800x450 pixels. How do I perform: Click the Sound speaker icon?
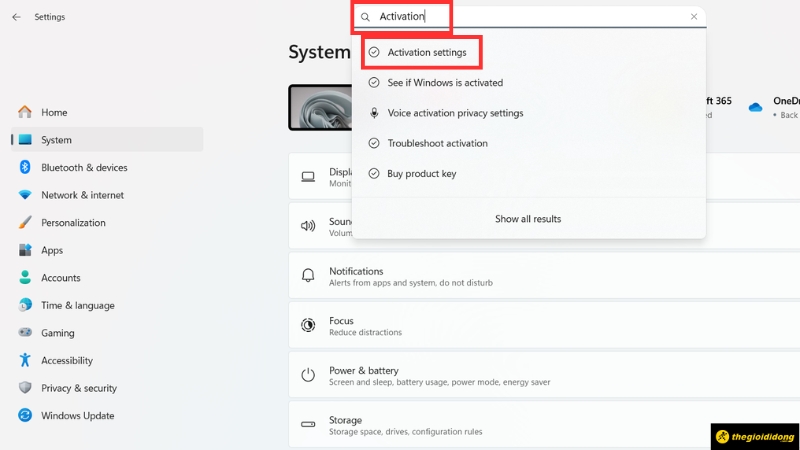coord(308,226)
